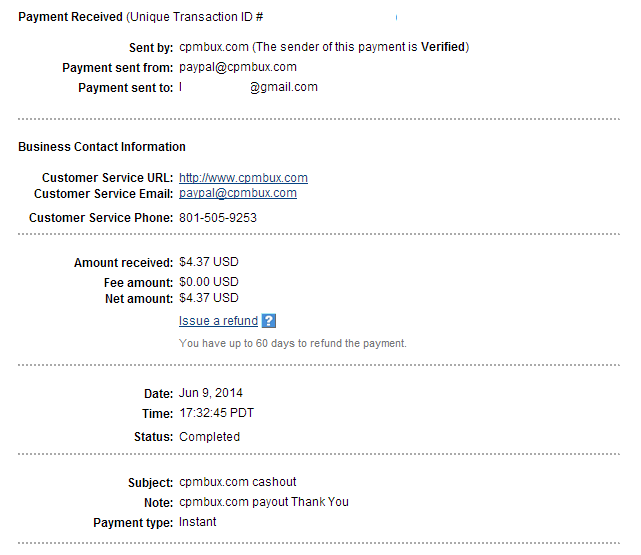Image resolution: width=641 pixels, height=555 pixels.
Task: Click the Jun 9, 2014 date value
Action: pyautogui.click(x=211, y=393)
